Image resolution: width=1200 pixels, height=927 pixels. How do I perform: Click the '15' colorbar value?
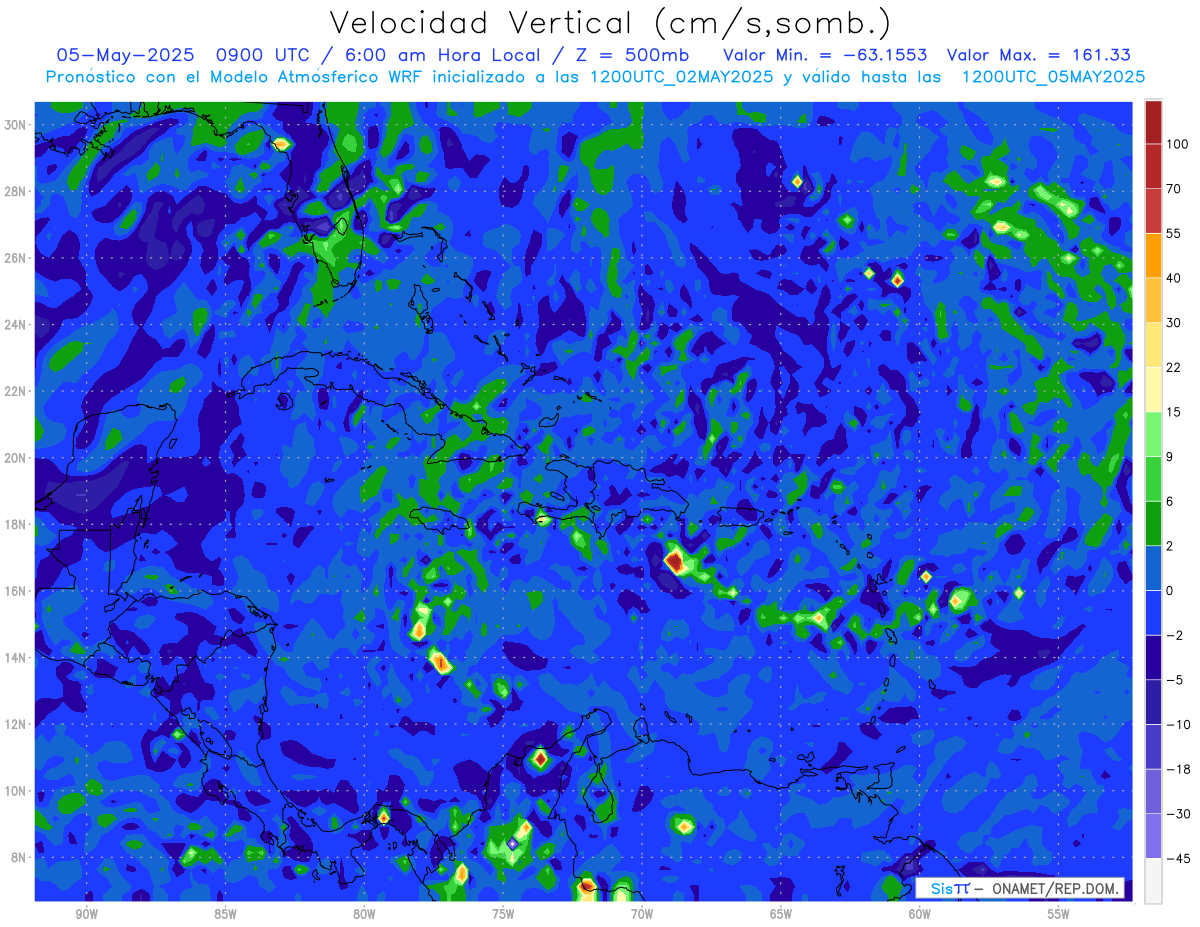(1174, 412)
